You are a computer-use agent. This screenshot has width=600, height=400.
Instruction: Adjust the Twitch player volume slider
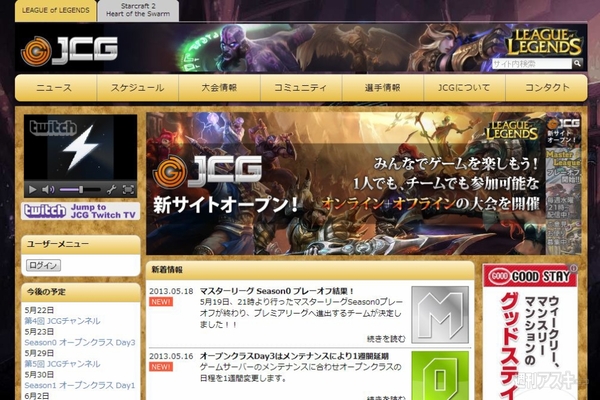(x=80, y=189)
